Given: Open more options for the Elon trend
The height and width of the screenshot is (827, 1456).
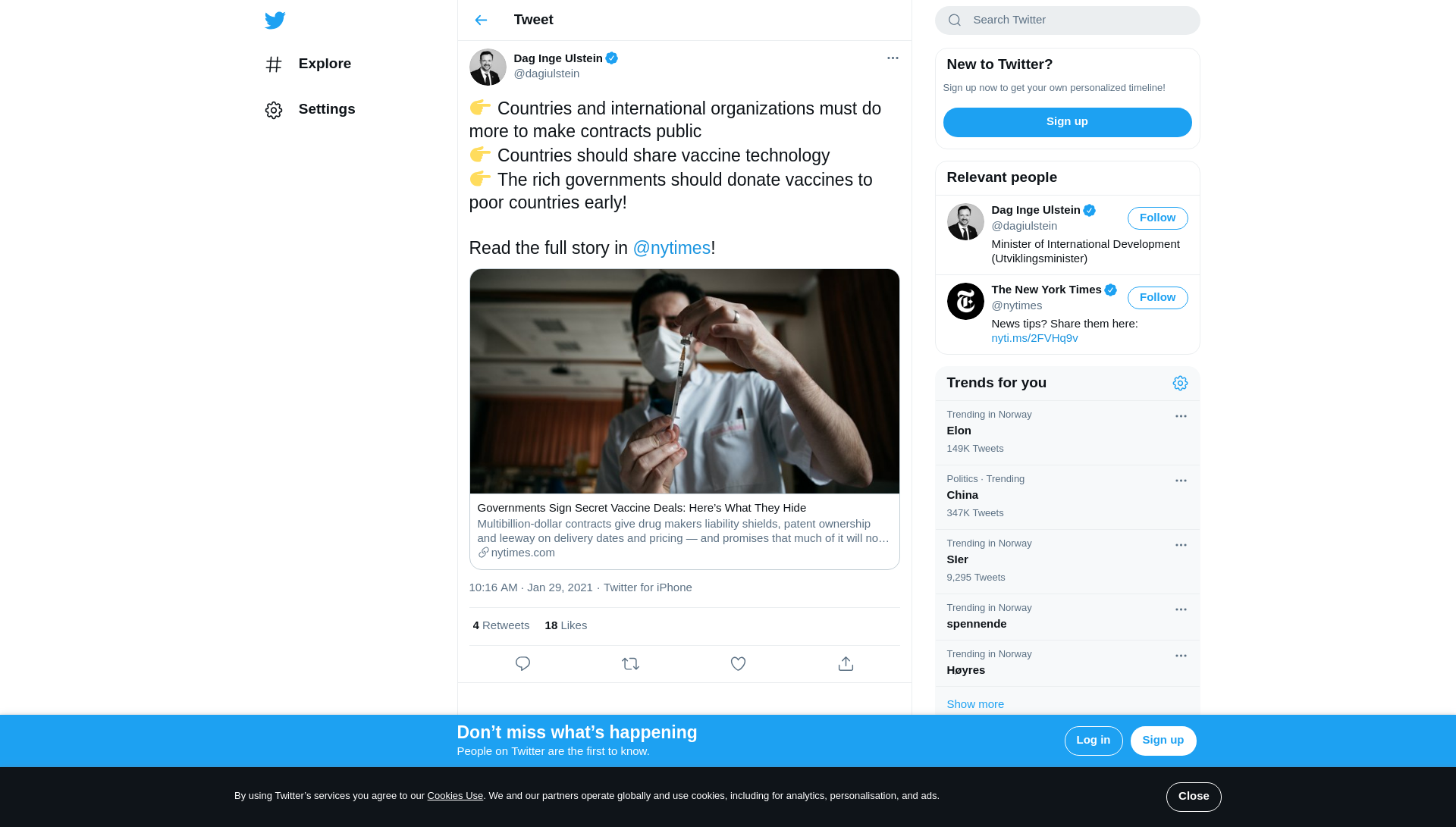Looking at the screenshot, I should (1181, 416).
